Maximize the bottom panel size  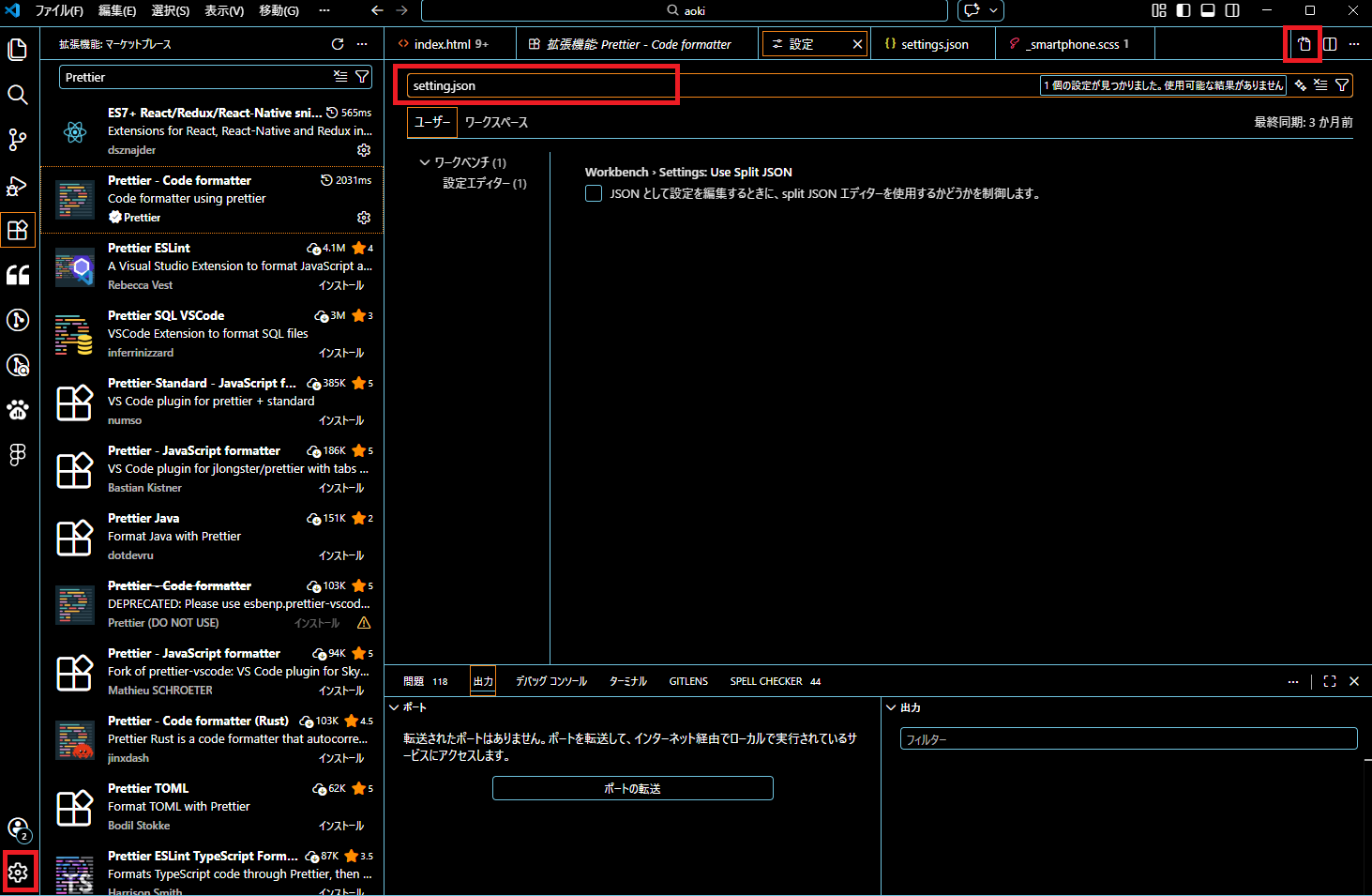(x=1330, y=681)
